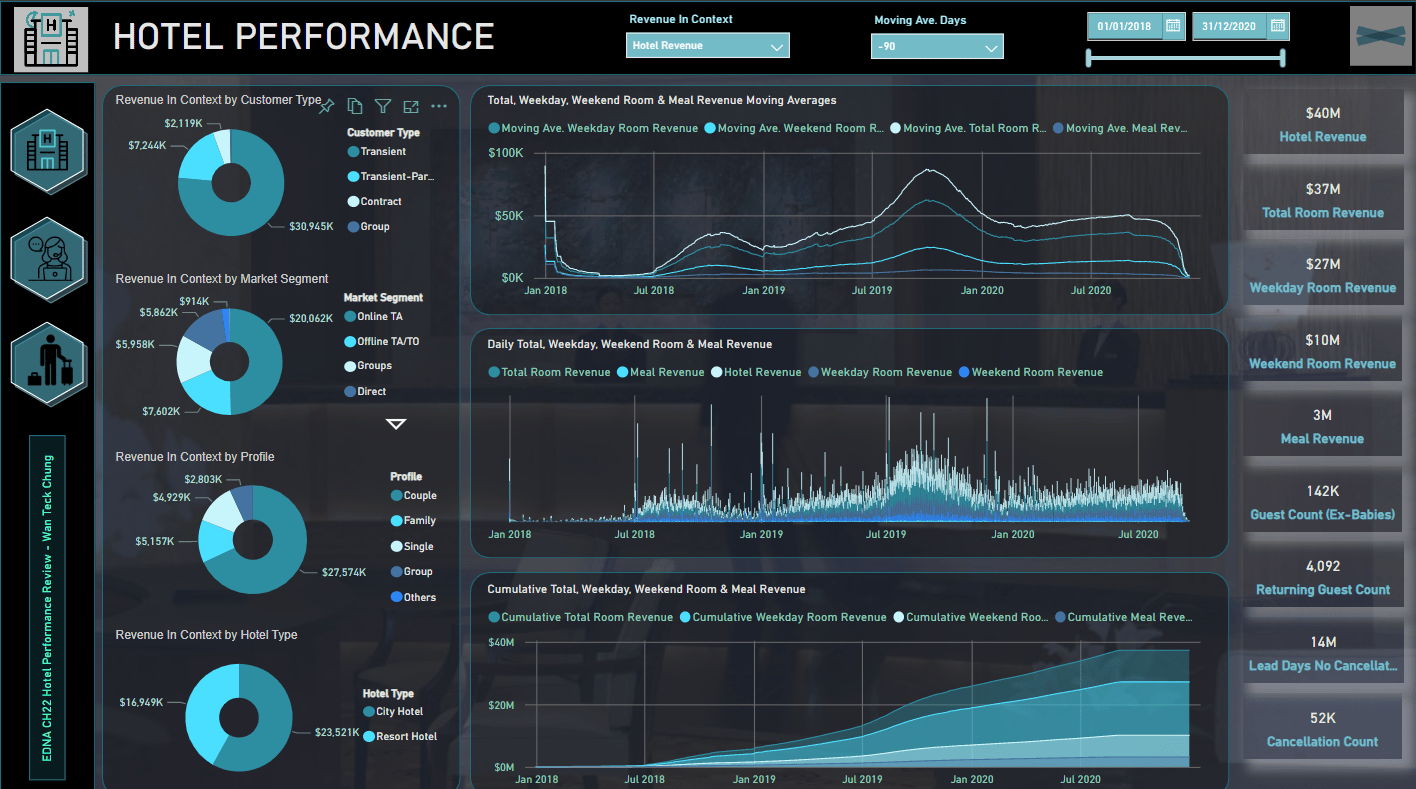Pin the Customer Type donut visual

pyautogui.click(x=326, y=106)
